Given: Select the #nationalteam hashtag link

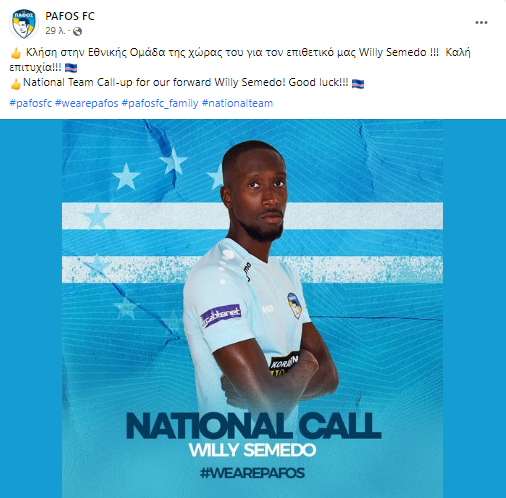Looking at the screenshot, I should click(x=237, y=103).
